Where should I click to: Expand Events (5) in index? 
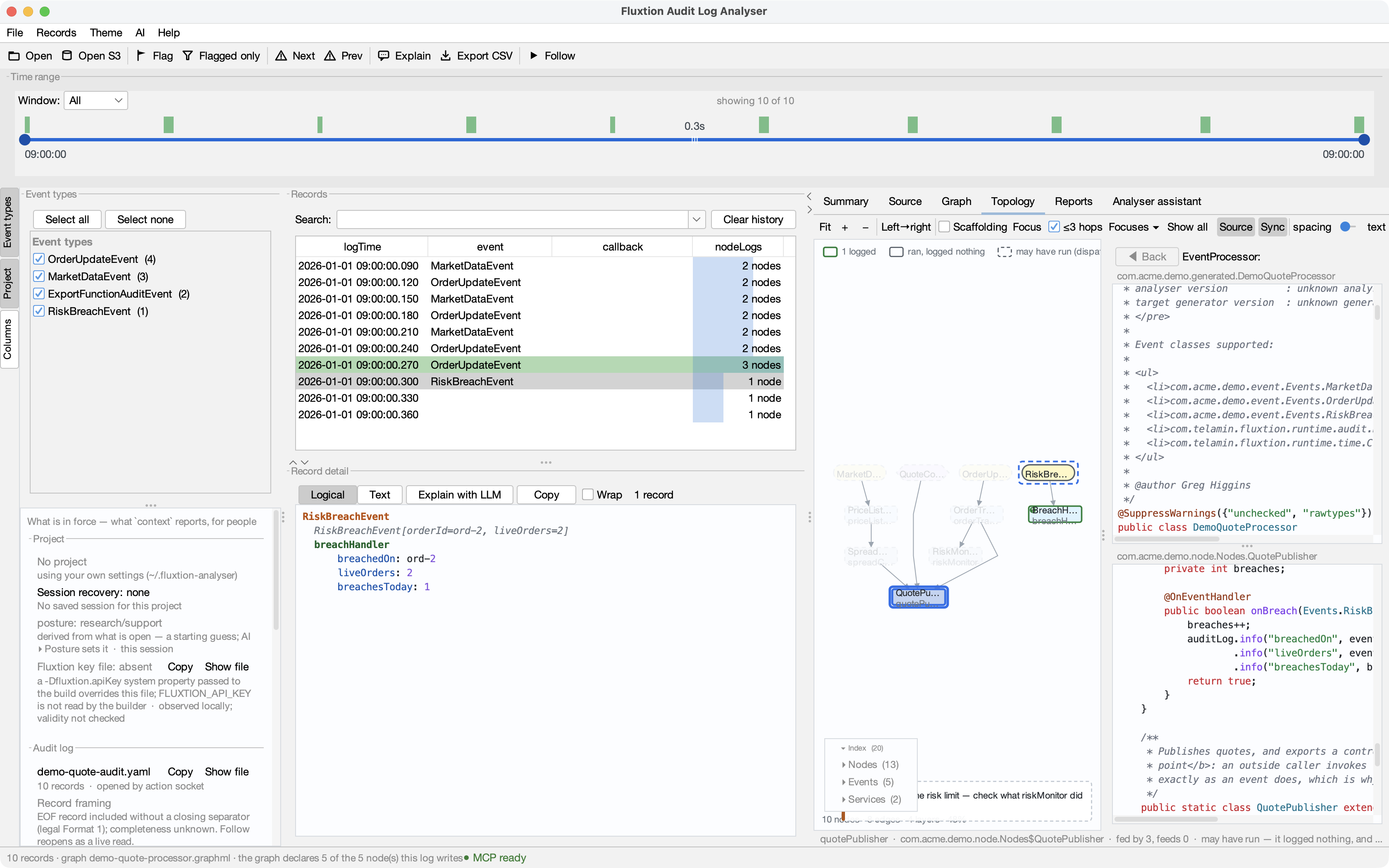coord(844,782)
